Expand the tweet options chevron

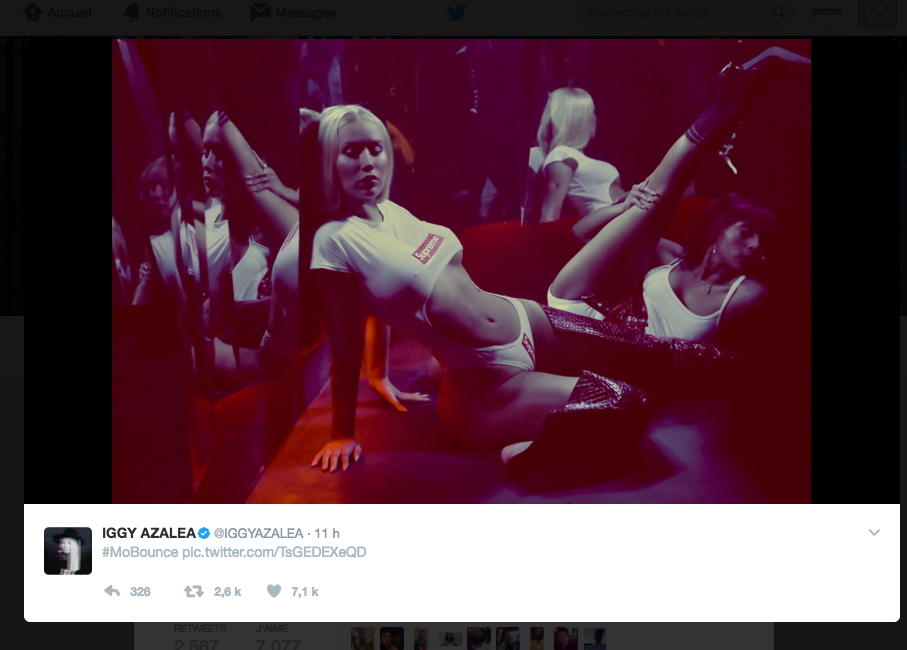874,532
